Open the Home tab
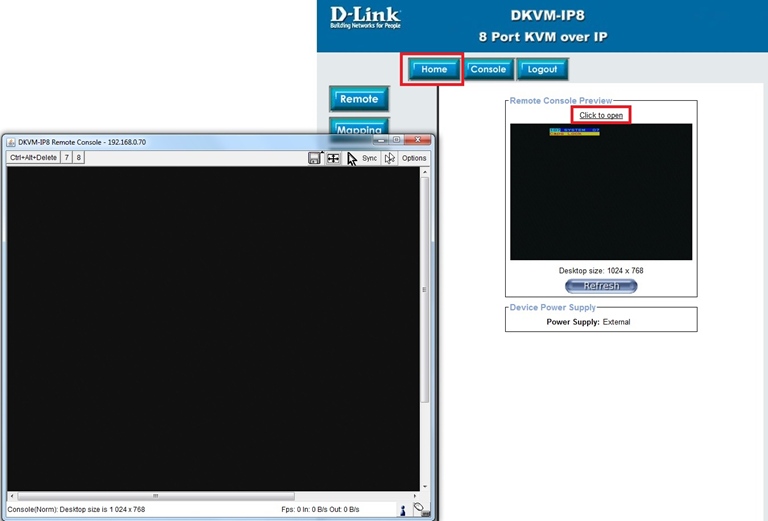Viewport: 768px width, 521px height. tap(434, 70)
